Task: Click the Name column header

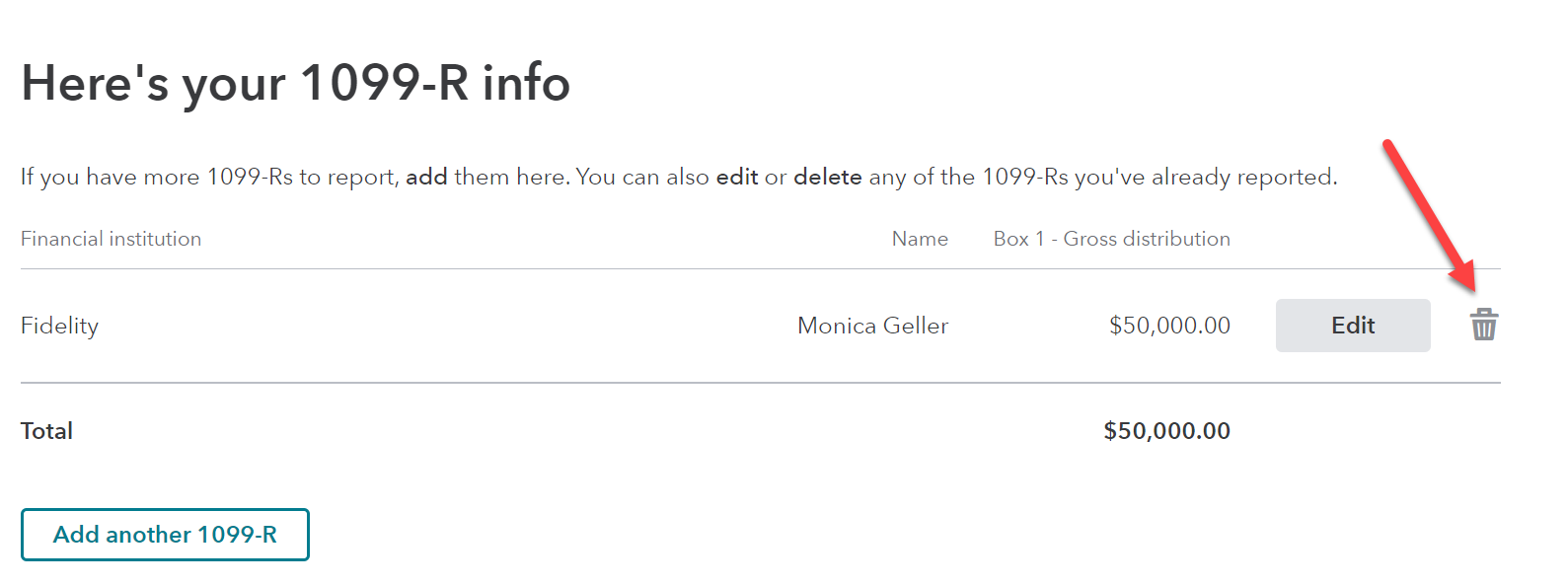Action: coord(920,239)
